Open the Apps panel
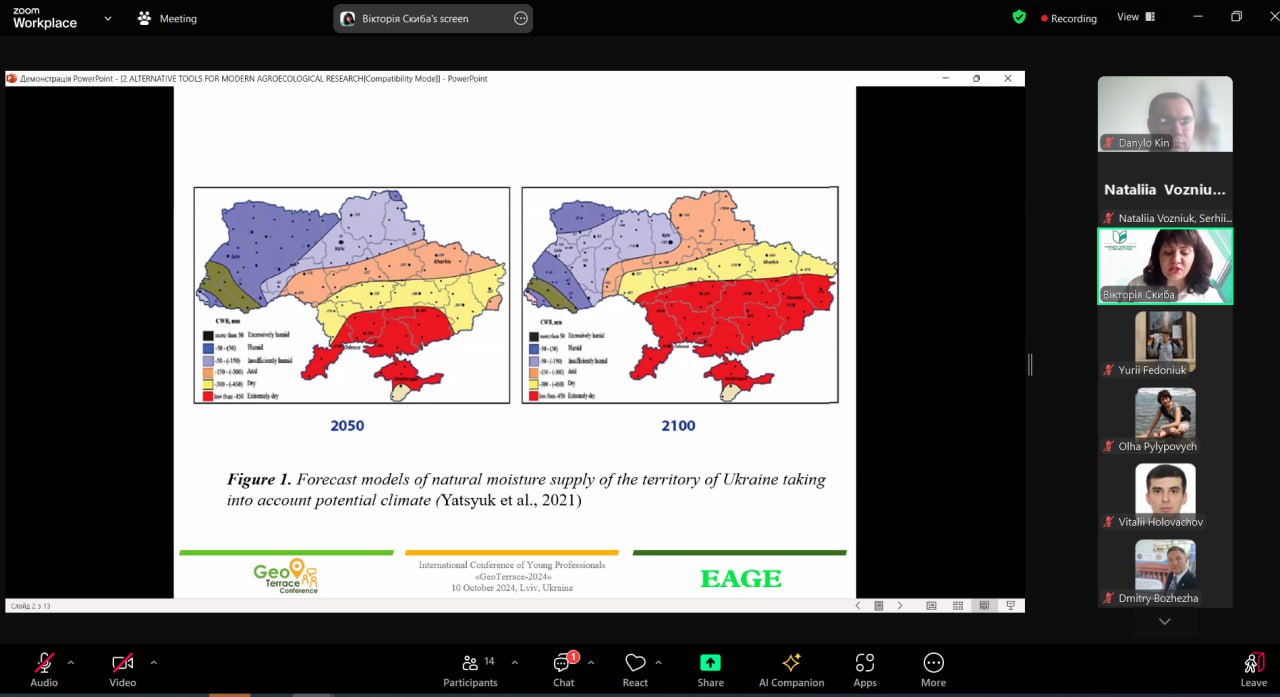The image size is (1280, 697). coord(865,669)
